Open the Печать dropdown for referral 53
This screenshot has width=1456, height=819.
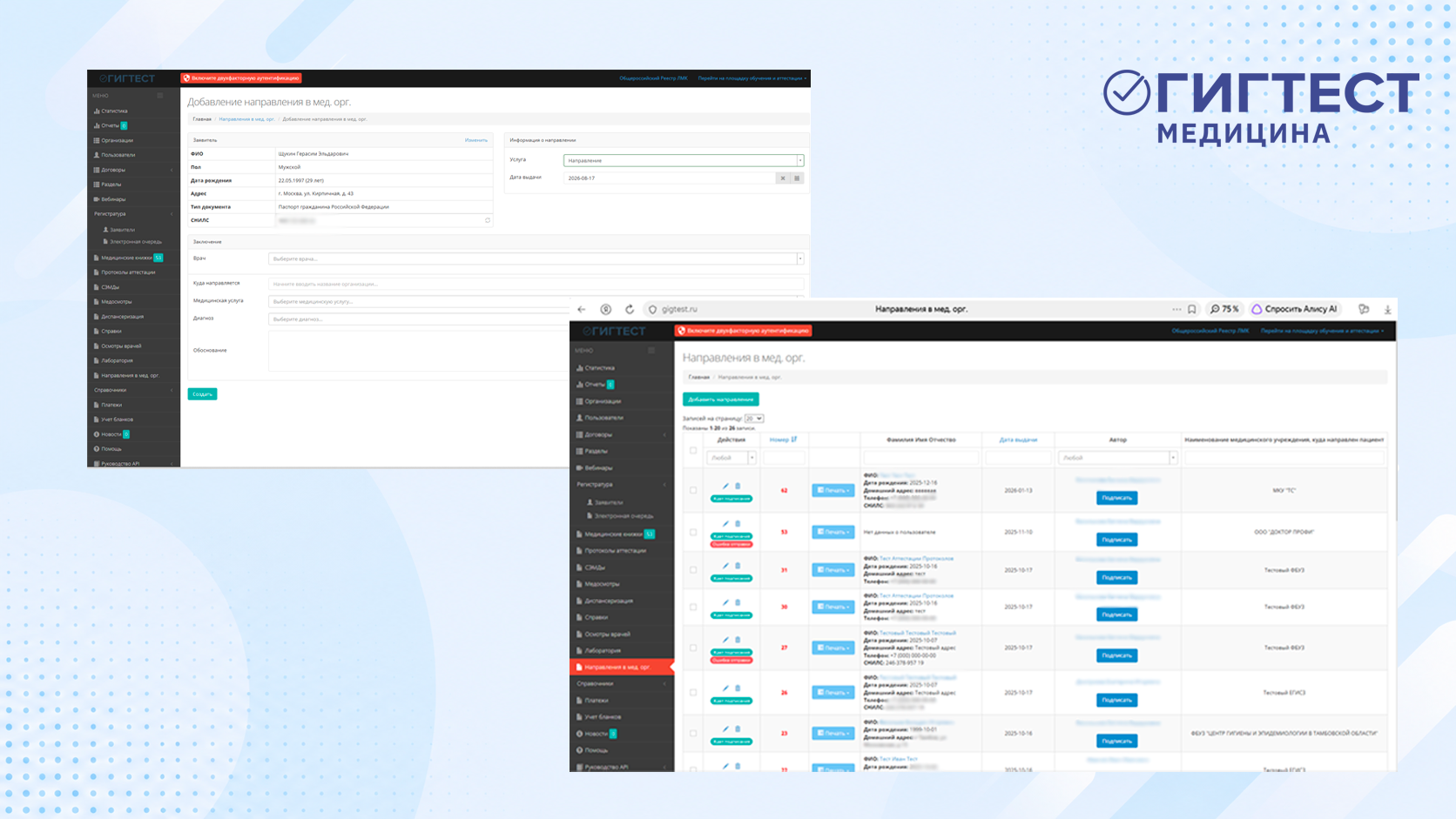pos(833,532)
